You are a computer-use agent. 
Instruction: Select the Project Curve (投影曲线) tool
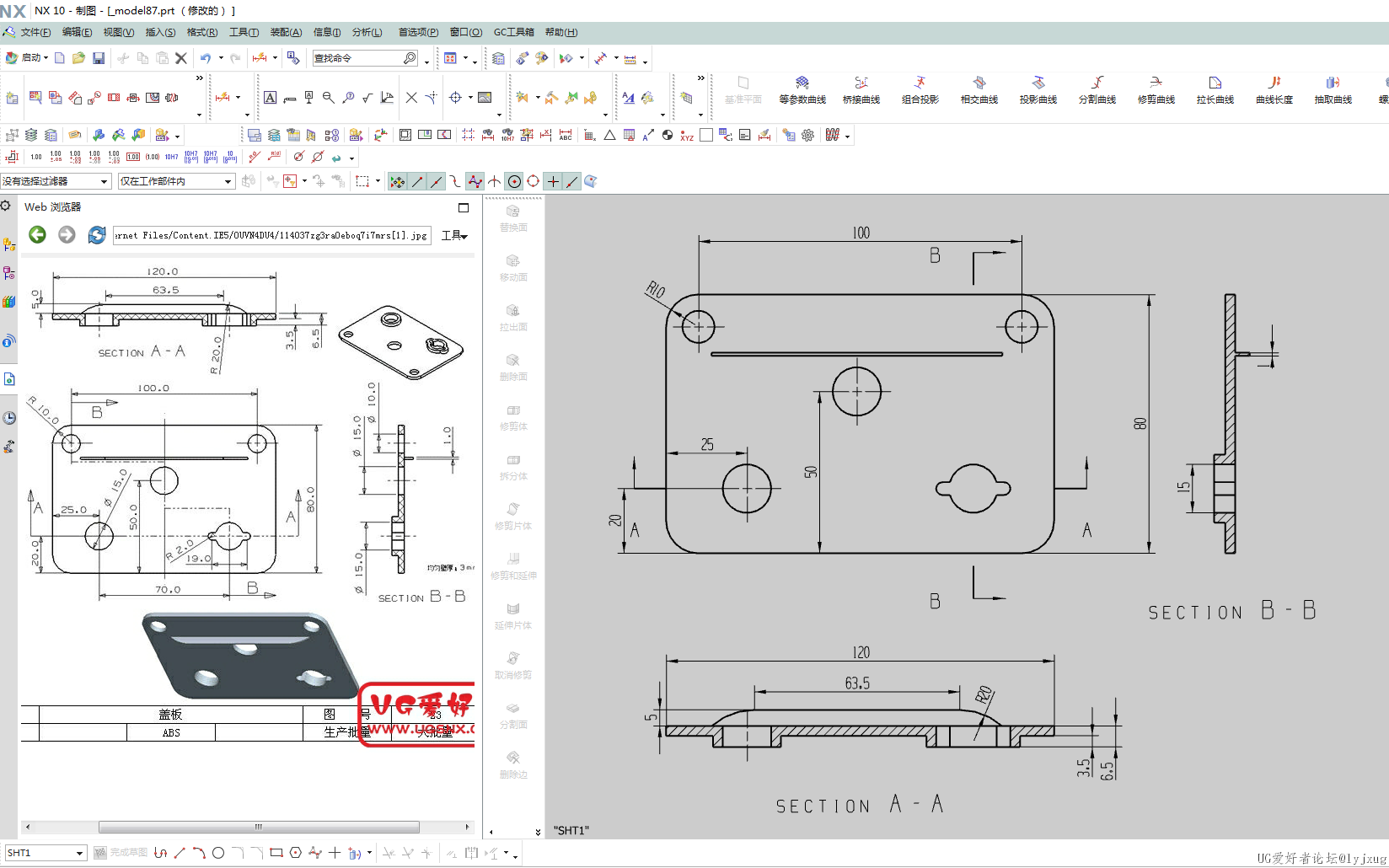click(x=1038, y=90)
